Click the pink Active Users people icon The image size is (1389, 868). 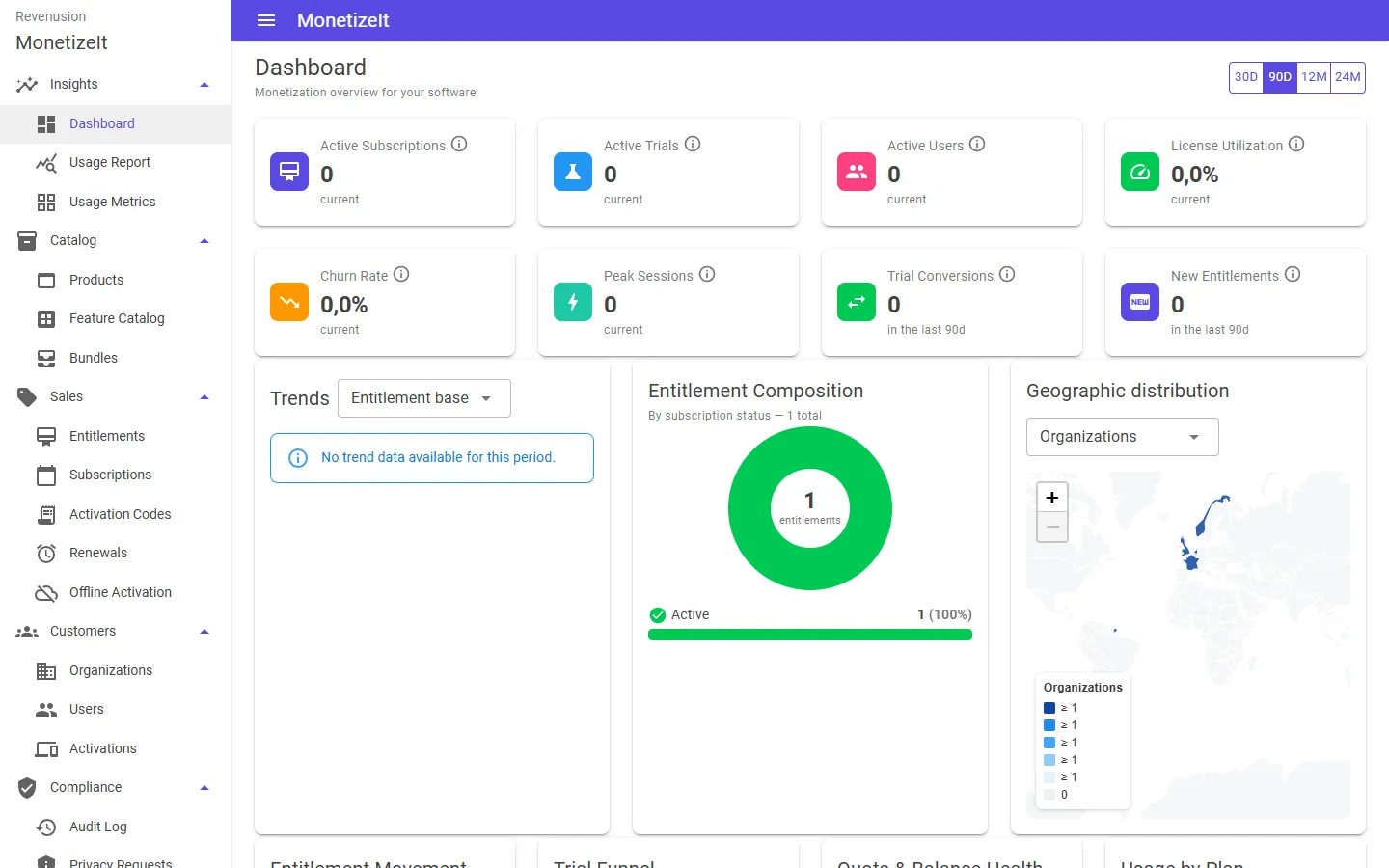(857, 172)
